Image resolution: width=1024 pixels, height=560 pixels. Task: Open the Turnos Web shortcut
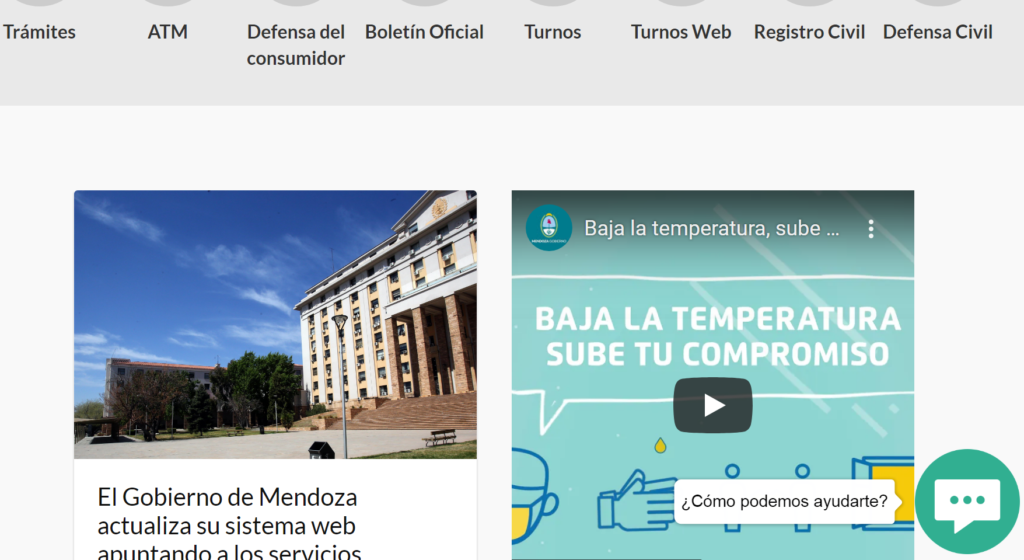tap(681, 32)
